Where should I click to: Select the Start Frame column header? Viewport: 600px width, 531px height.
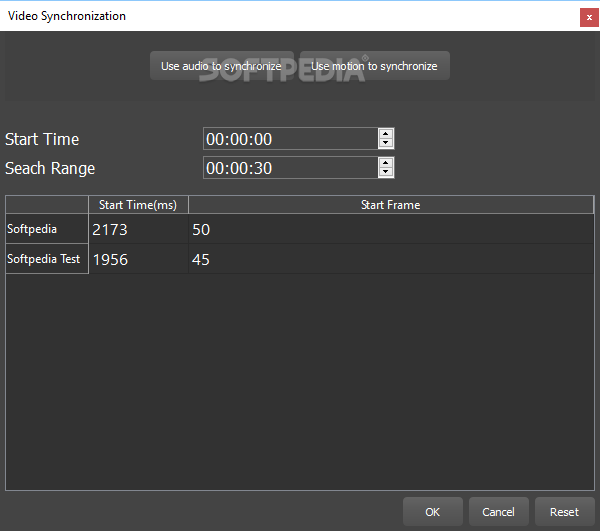point(391,205)
